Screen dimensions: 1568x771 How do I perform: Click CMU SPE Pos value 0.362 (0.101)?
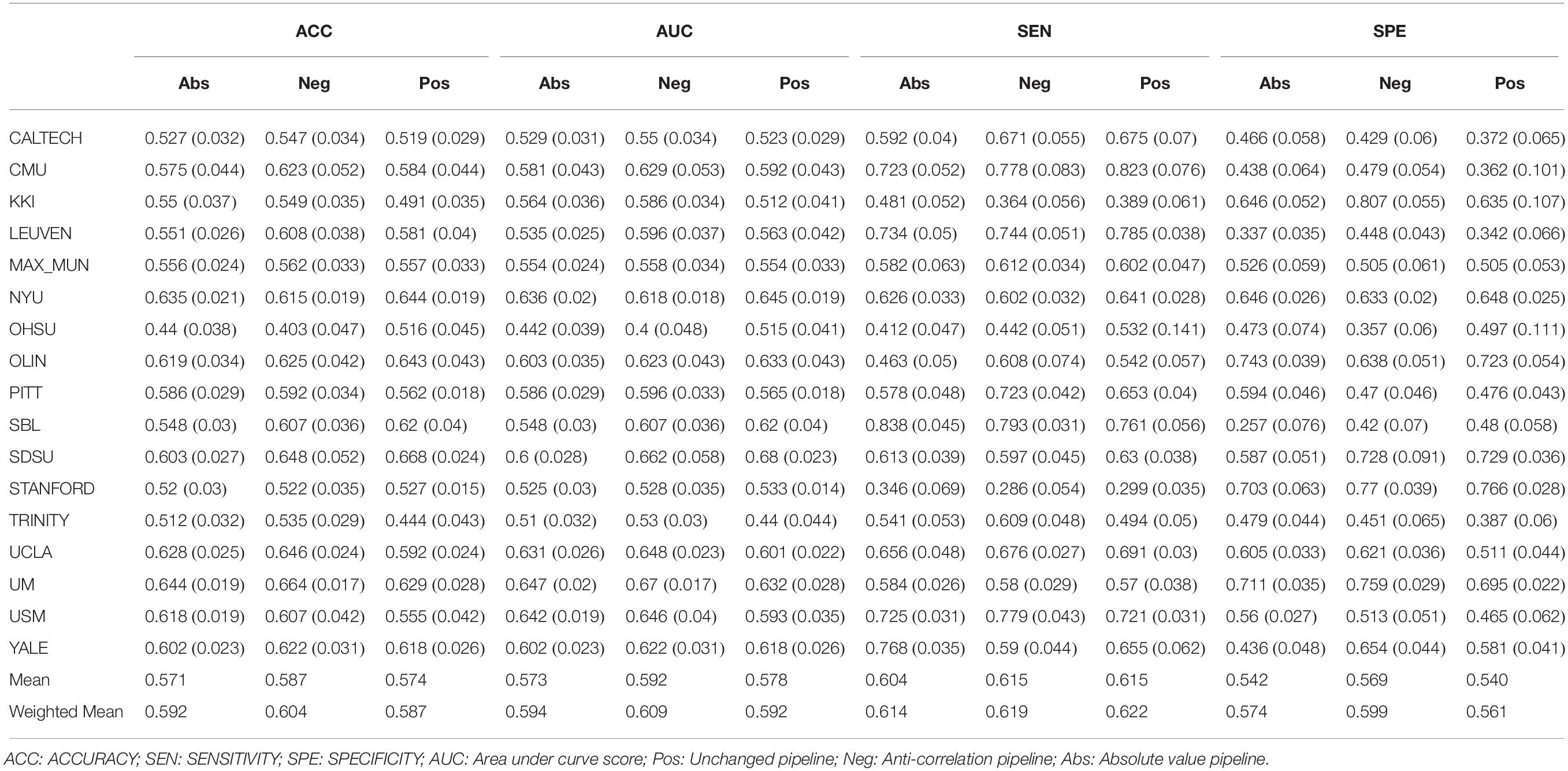tap(1515, 170)
